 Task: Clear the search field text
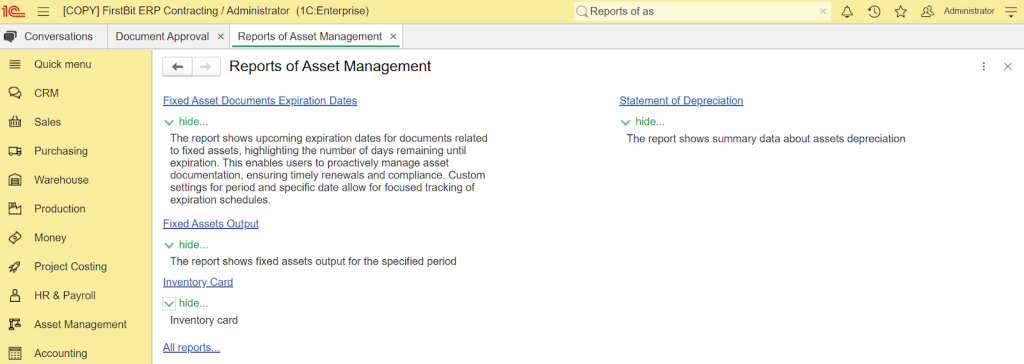click(823, 11)
